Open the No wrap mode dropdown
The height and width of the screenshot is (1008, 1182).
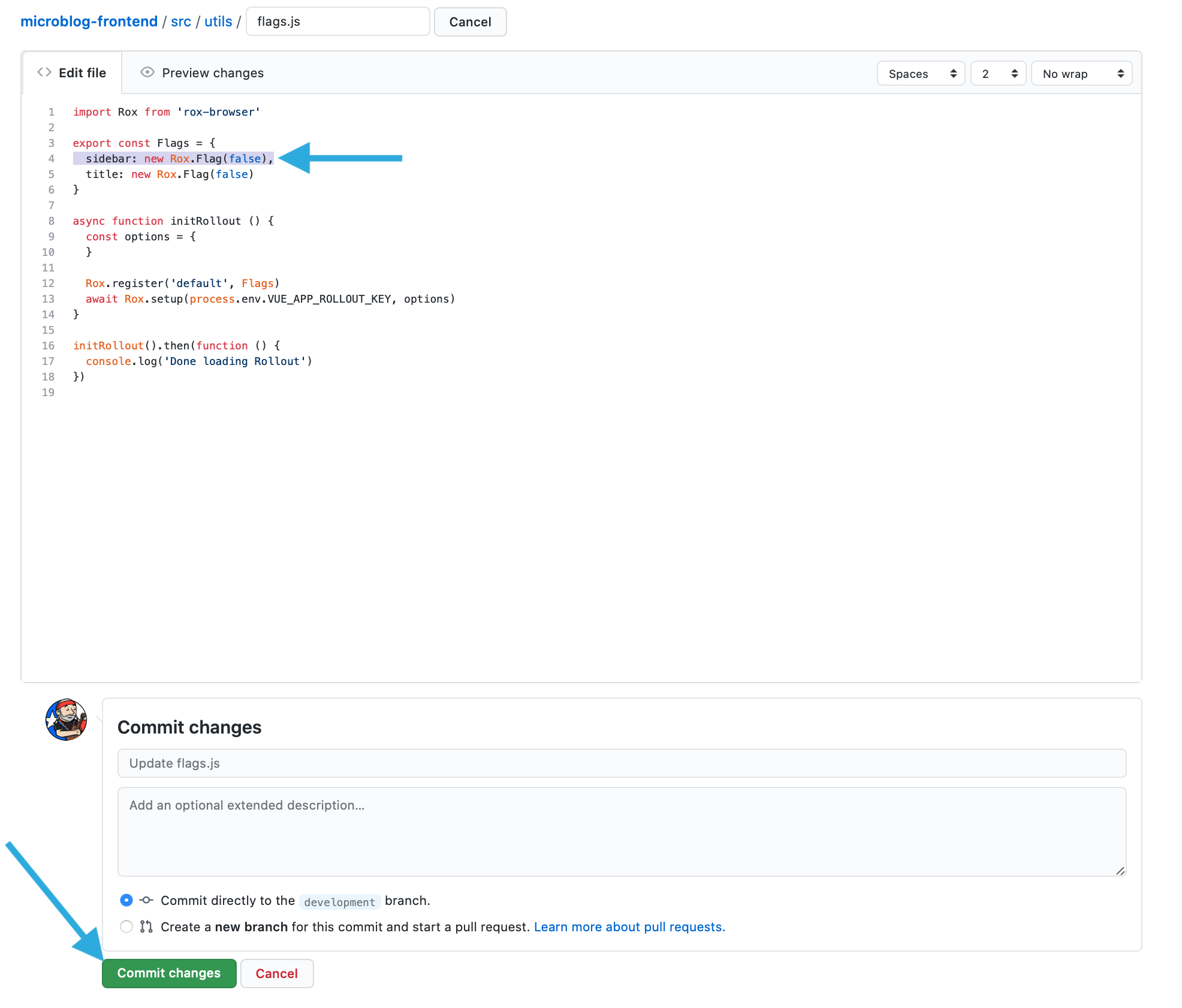pos(1081,74)
